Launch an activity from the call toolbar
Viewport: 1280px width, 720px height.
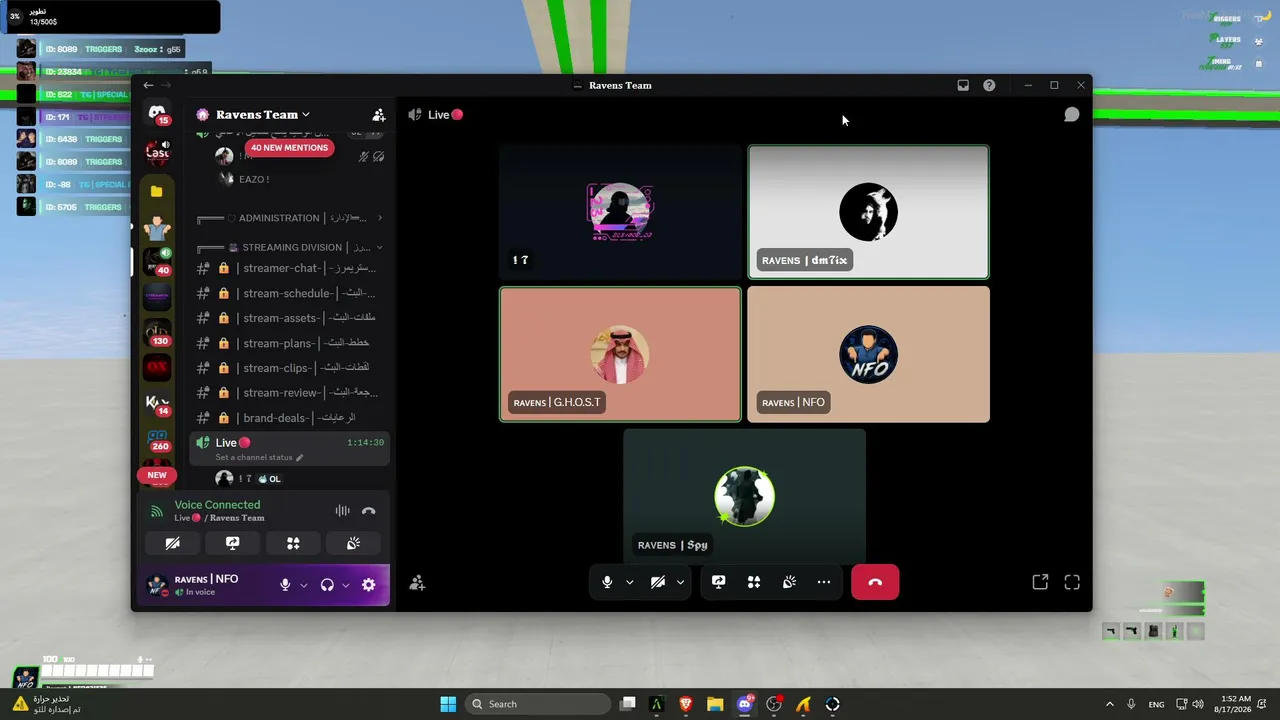click(754, 582)
